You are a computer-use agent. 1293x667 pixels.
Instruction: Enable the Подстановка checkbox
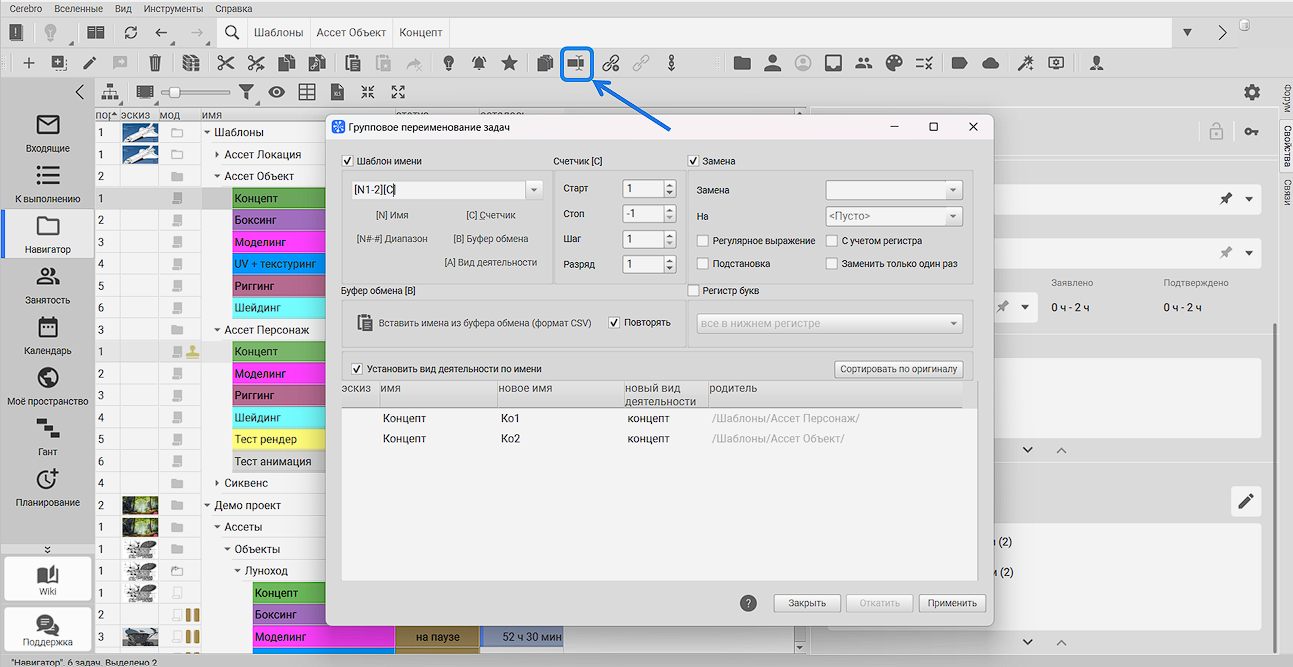[x=703, y=264]
